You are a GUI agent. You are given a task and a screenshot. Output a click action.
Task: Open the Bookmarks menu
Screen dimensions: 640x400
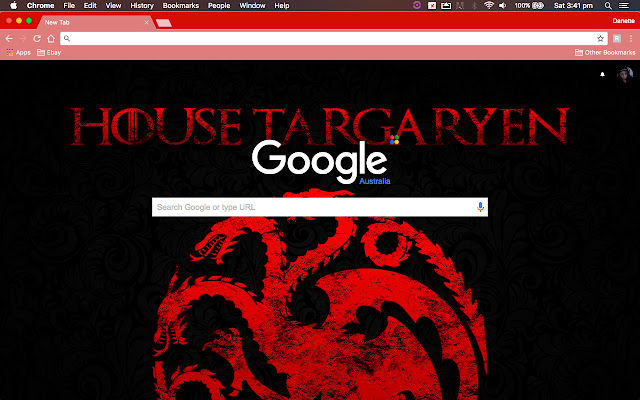tap(181, 5)
